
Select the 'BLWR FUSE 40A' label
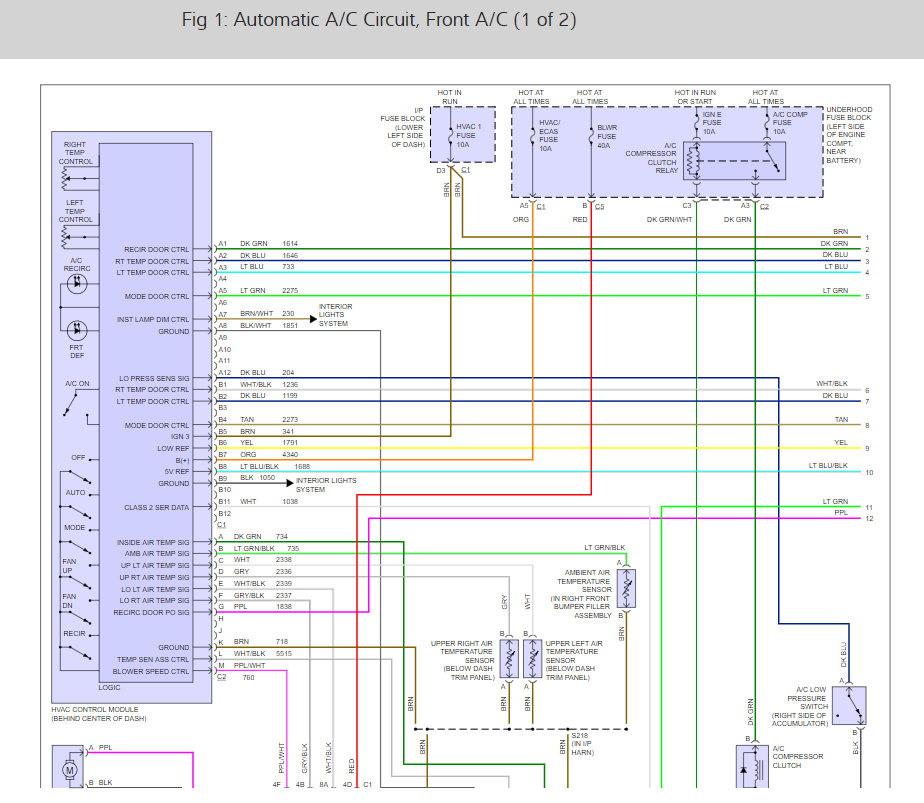point(607,136)
